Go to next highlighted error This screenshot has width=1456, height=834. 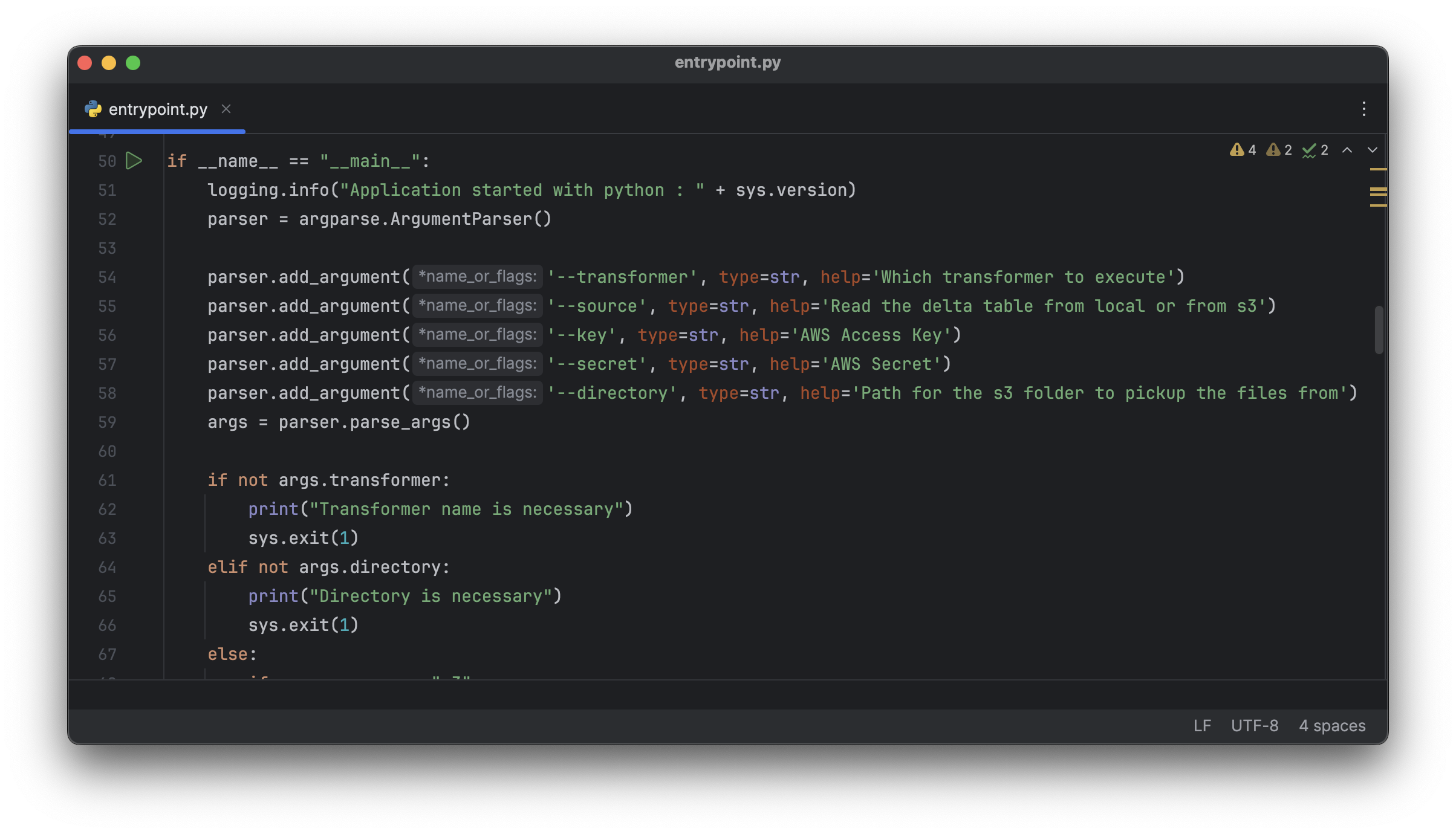[1373, 150]
